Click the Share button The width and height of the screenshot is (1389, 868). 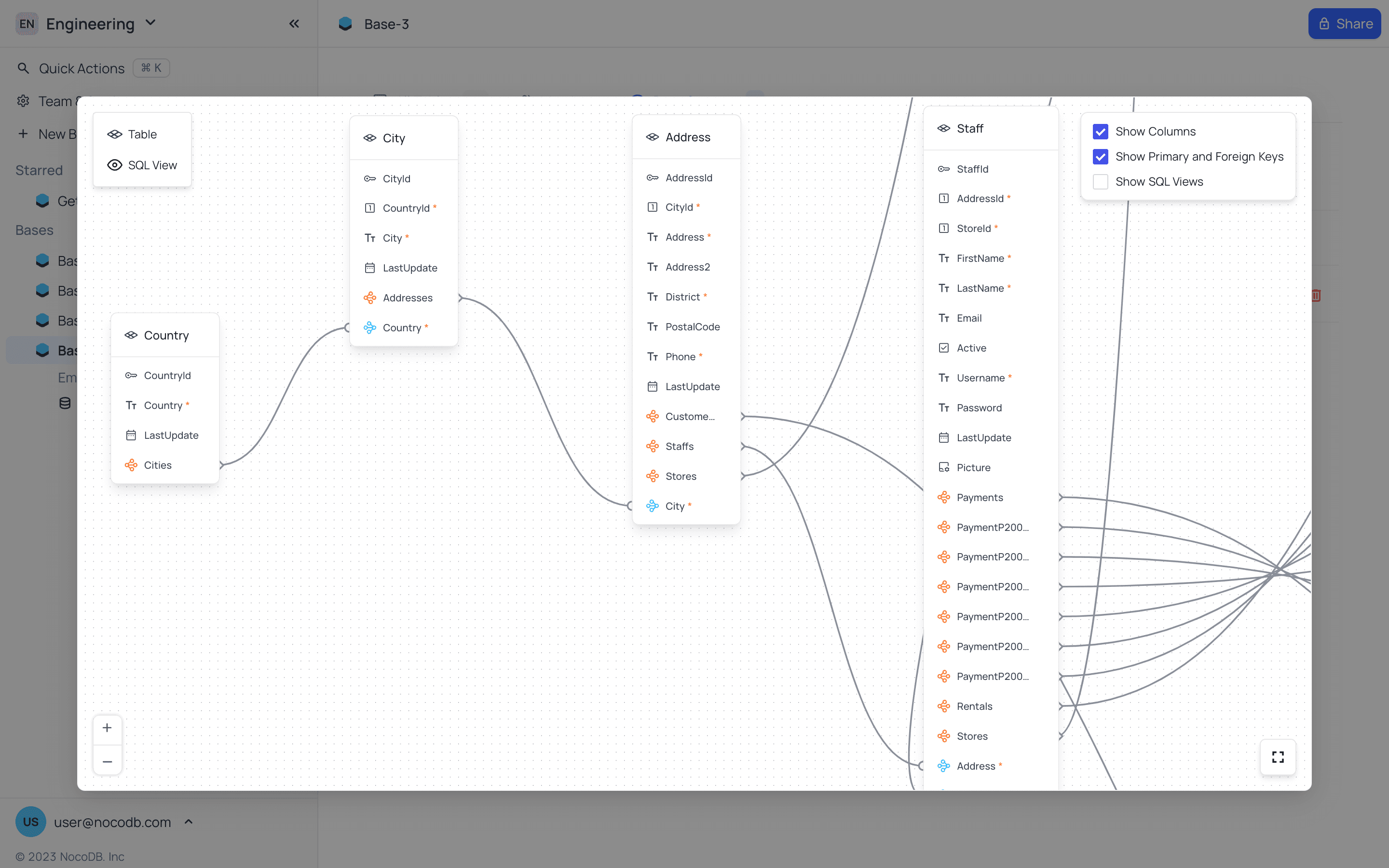(x=1344, y=24)
